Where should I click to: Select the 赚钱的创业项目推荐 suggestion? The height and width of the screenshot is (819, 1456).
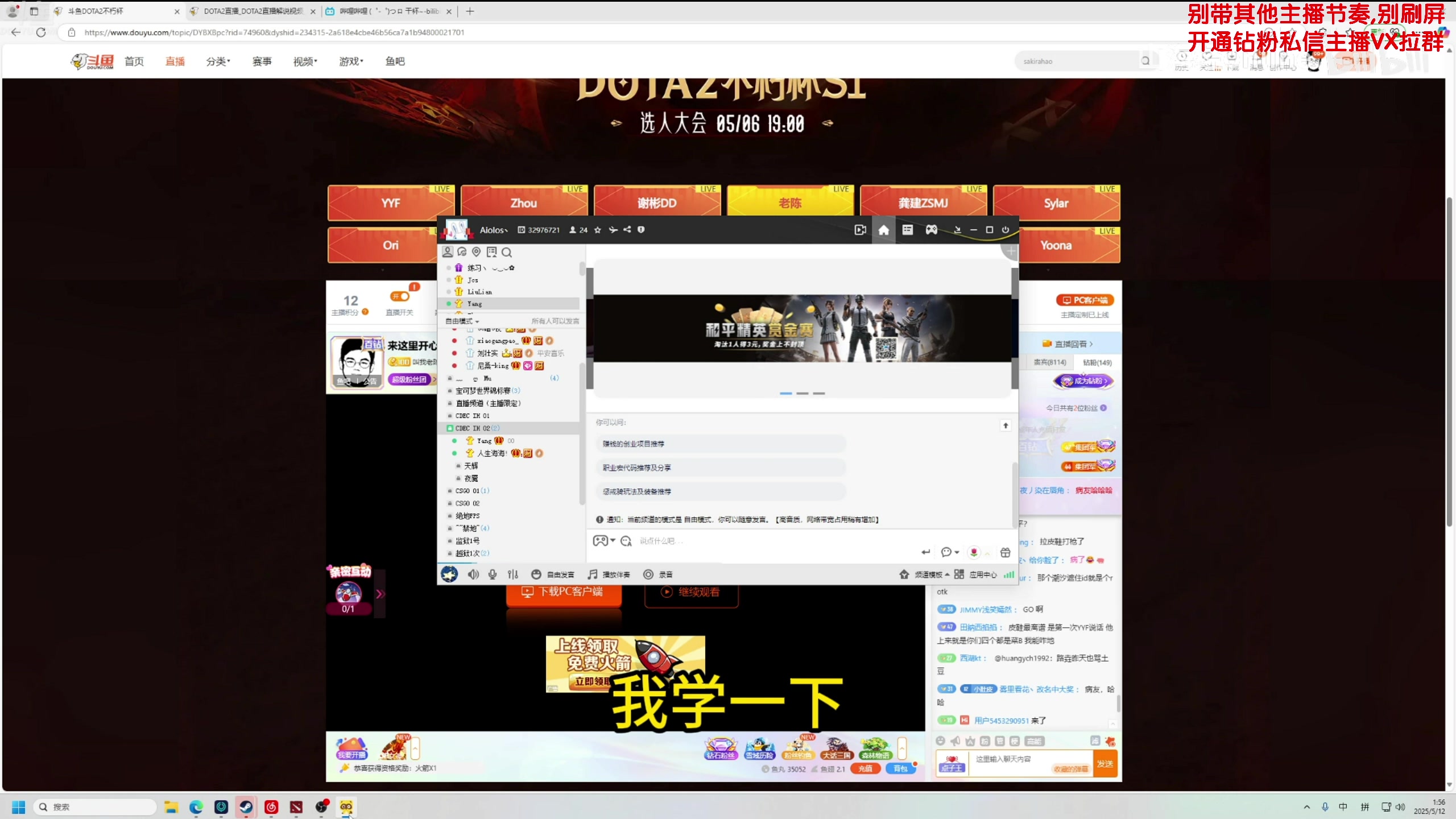[721, 444]
